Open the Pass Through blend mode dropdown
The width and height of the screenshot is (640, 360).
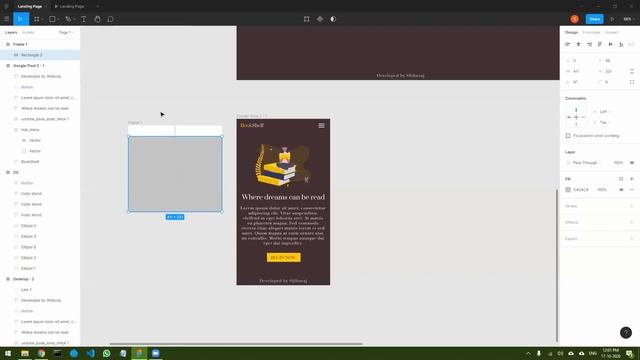[587, 163]
